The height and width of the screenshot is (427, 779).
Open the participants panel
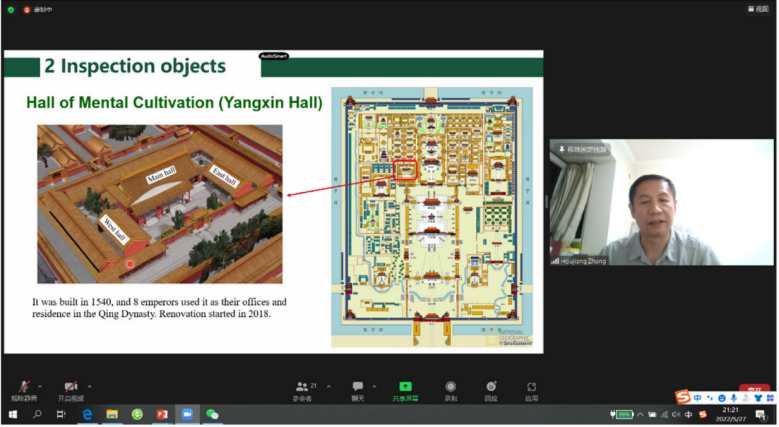[302, 389]
